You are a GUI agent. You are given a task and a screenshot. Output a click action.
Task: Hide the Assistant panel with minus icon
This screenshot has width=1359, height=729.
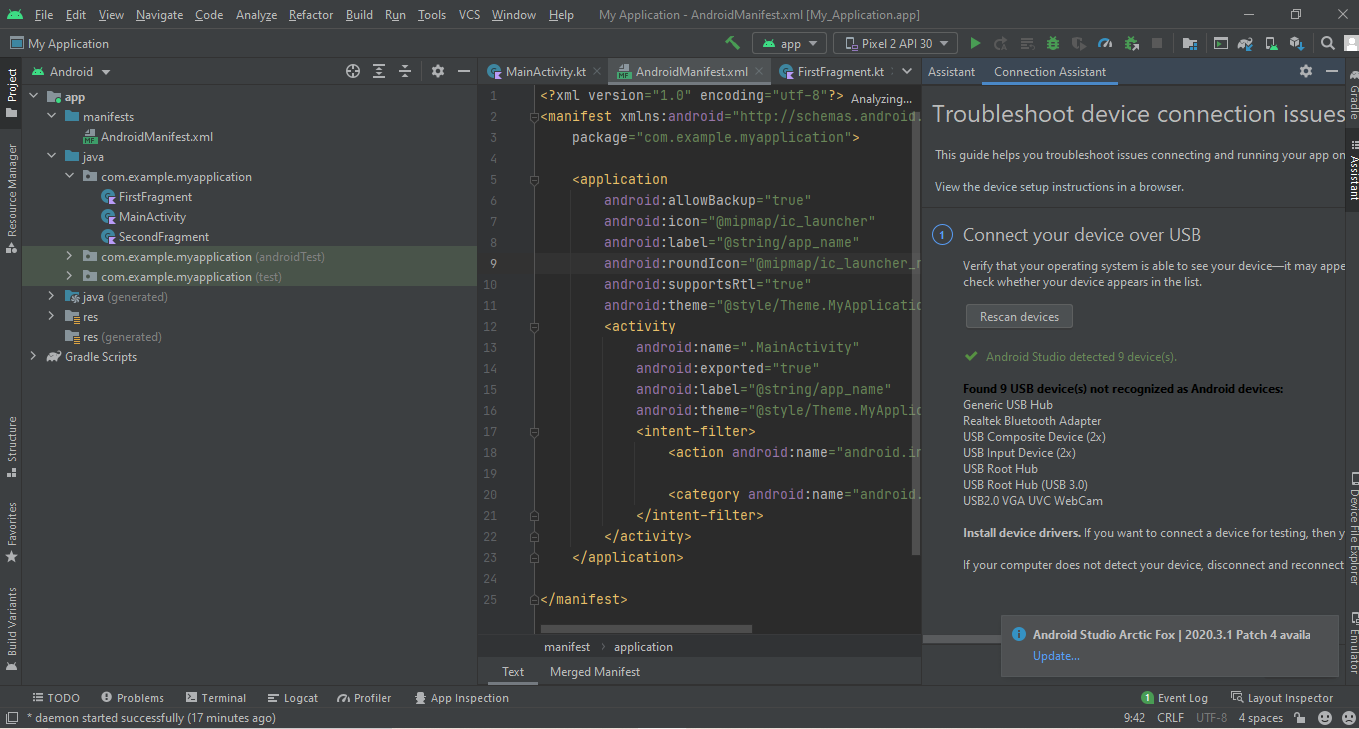tap(1332, 71)
